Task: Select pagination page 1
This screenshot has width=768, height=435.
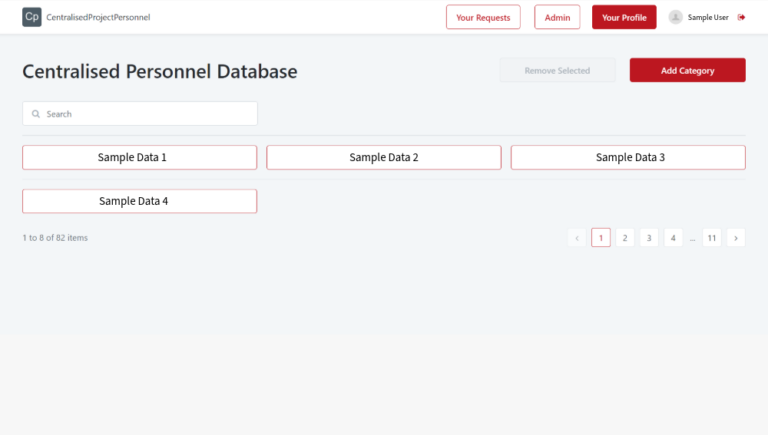Action: [601, 238]
